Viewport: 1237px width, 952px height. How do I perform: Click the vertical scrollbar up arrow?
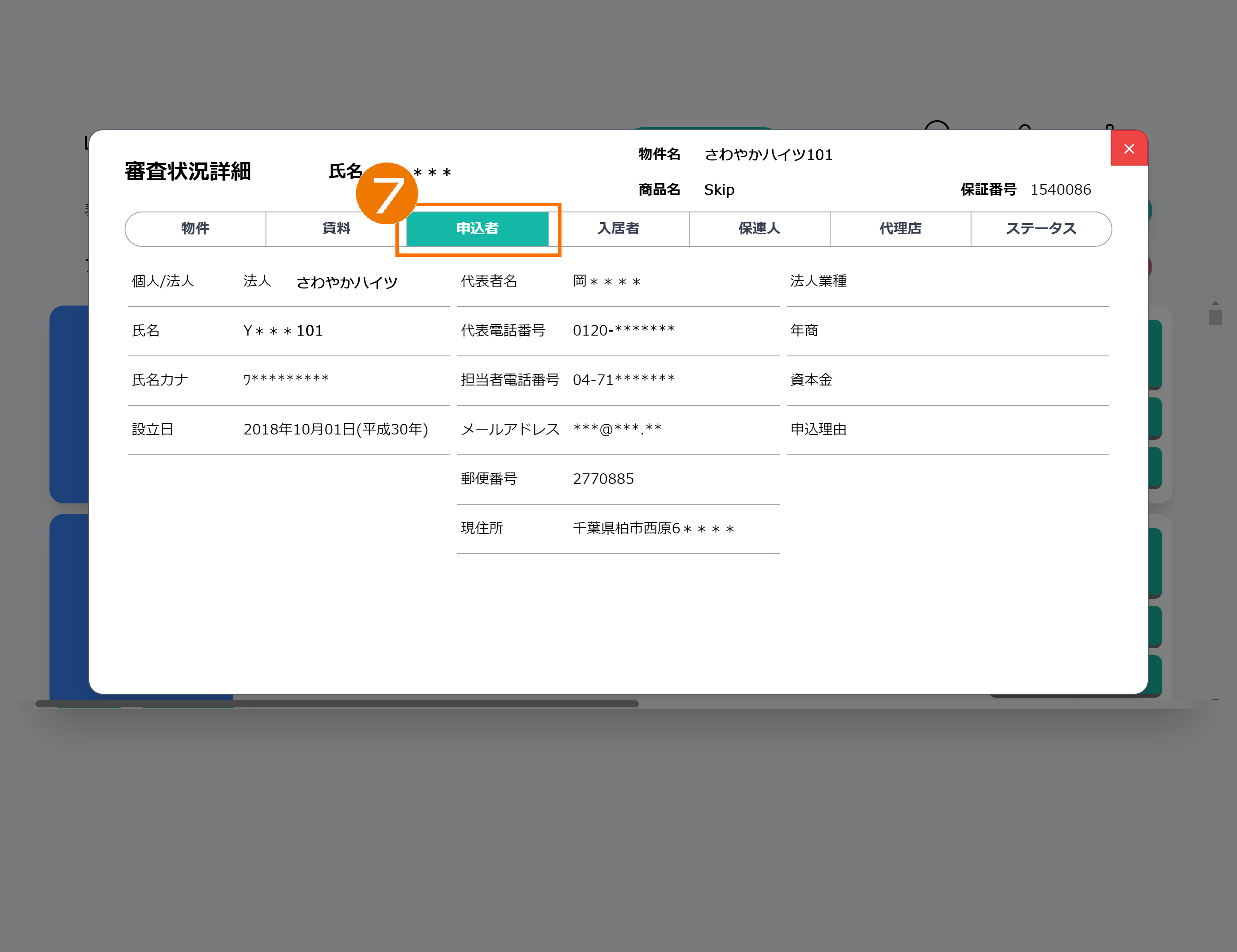pos(1215,303)
